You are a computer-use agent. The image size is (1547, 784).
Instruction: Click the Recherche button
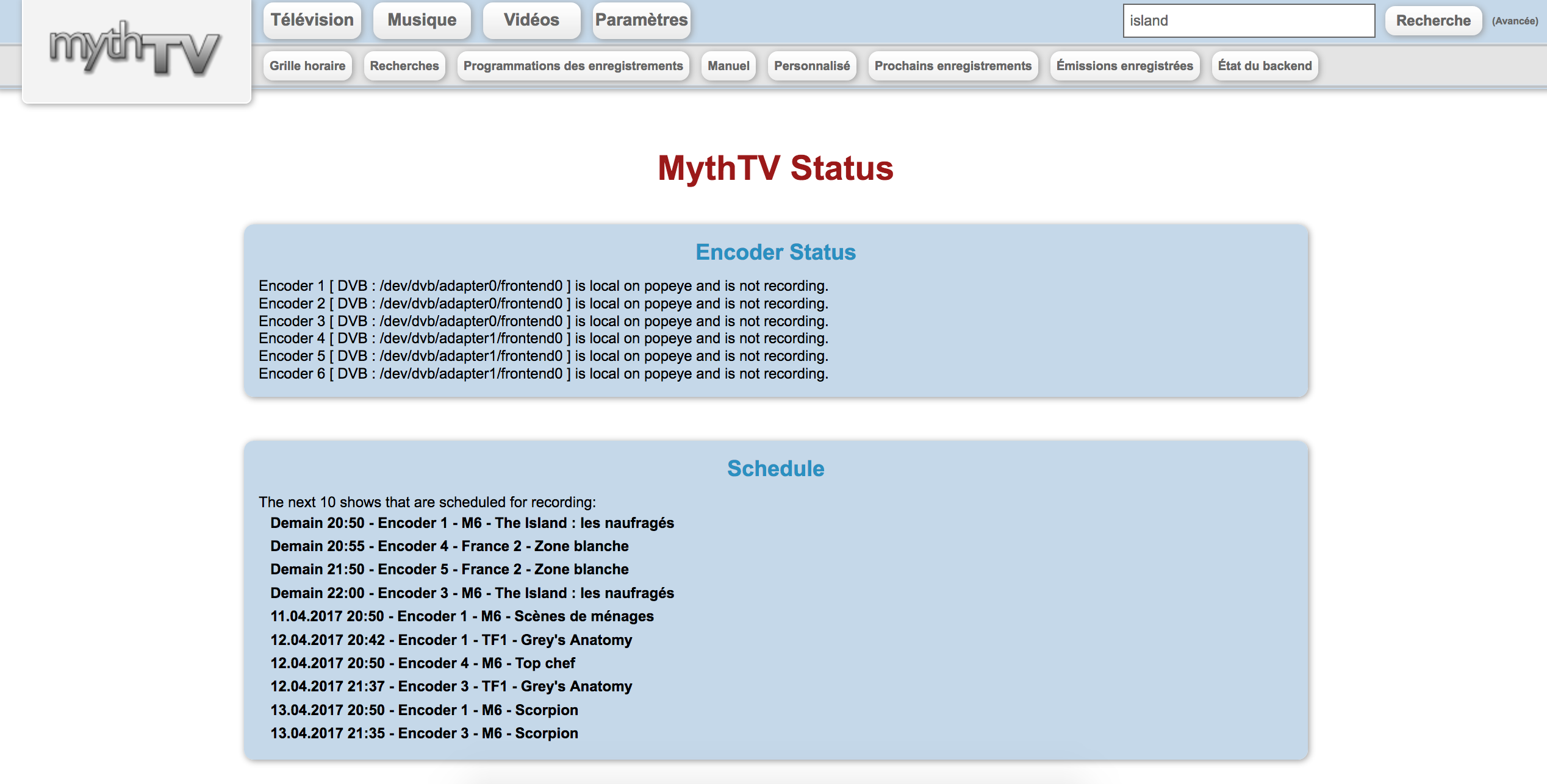[x=1434, y=21]
